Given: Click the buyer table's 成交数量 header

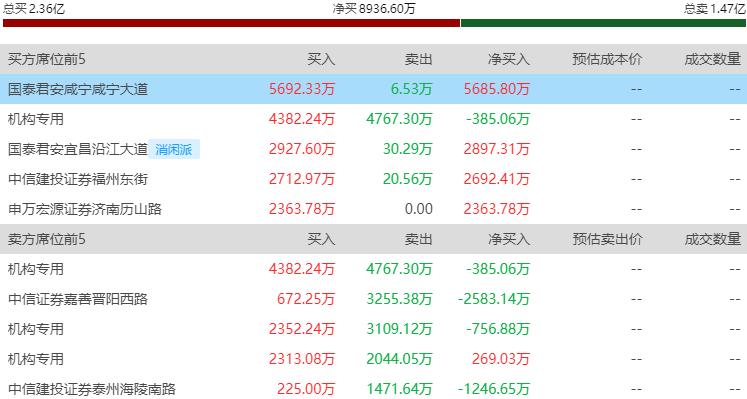Looking at the screenshot, I should click(x=713, y=59).
